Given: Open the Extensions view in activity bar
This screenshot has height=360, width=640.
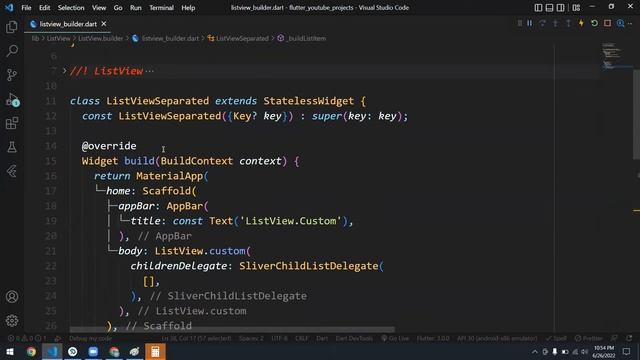Looking at the screenshot, I should (x=12, y=123).
